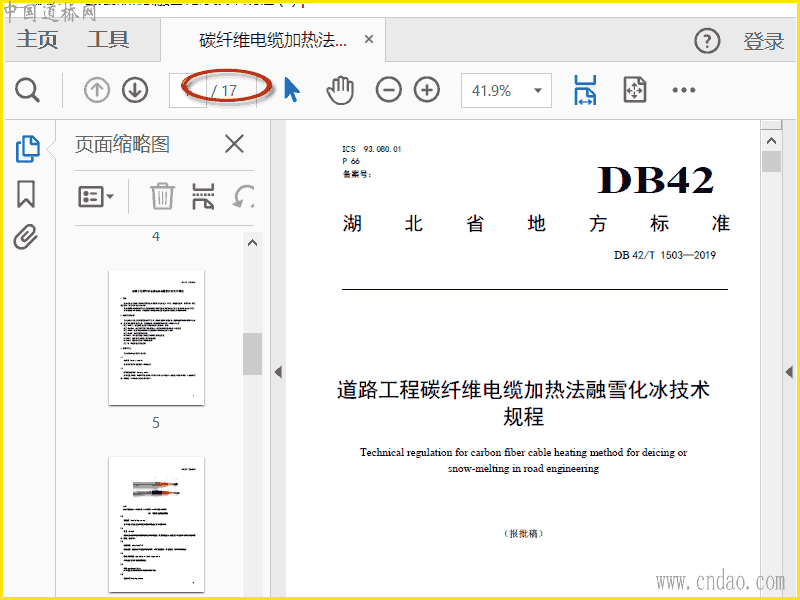Click the English title Technical regulation line
The width and height of the screenshot is (800, 600).
tap(523, 453)
